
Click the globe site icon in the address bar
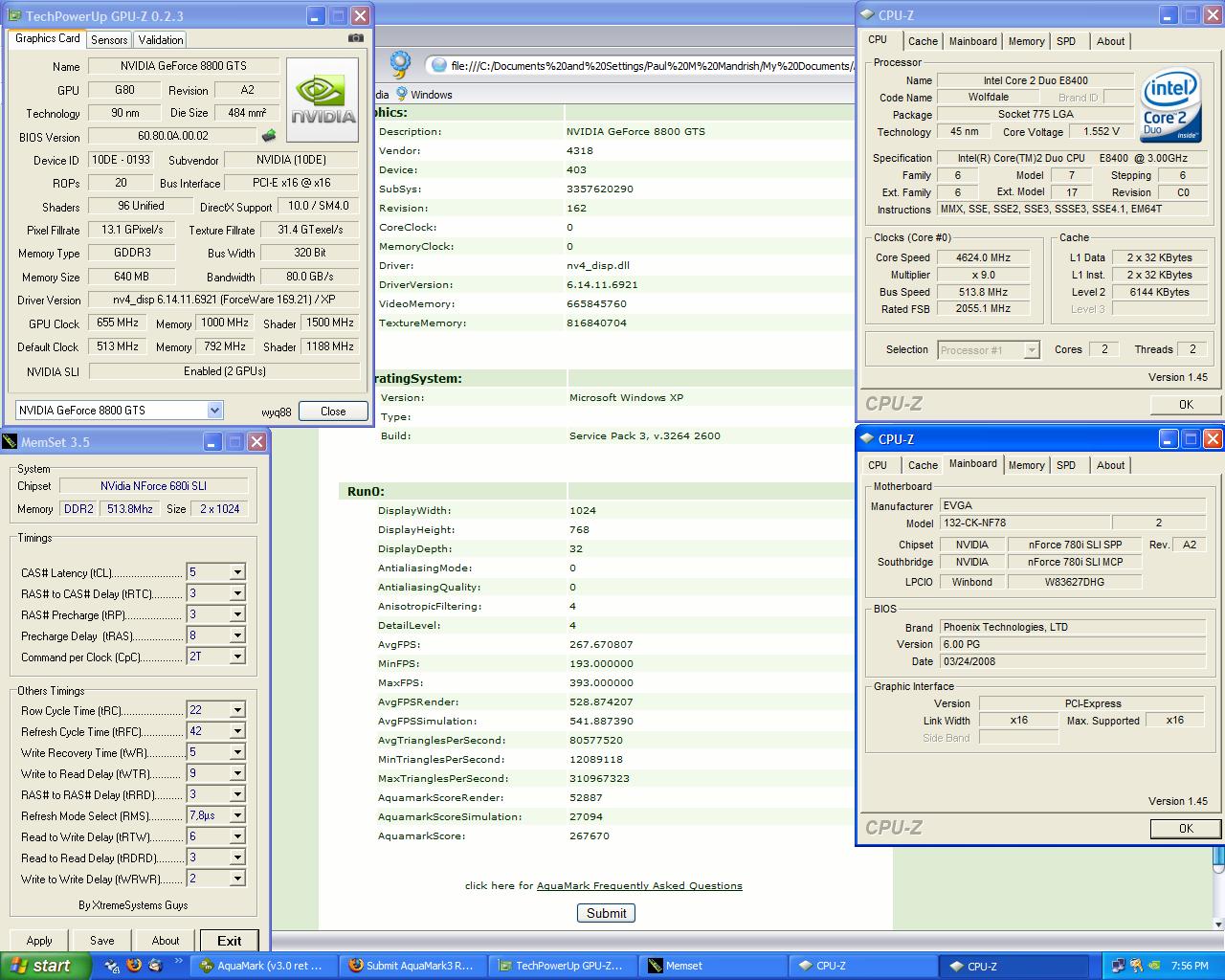439,66
